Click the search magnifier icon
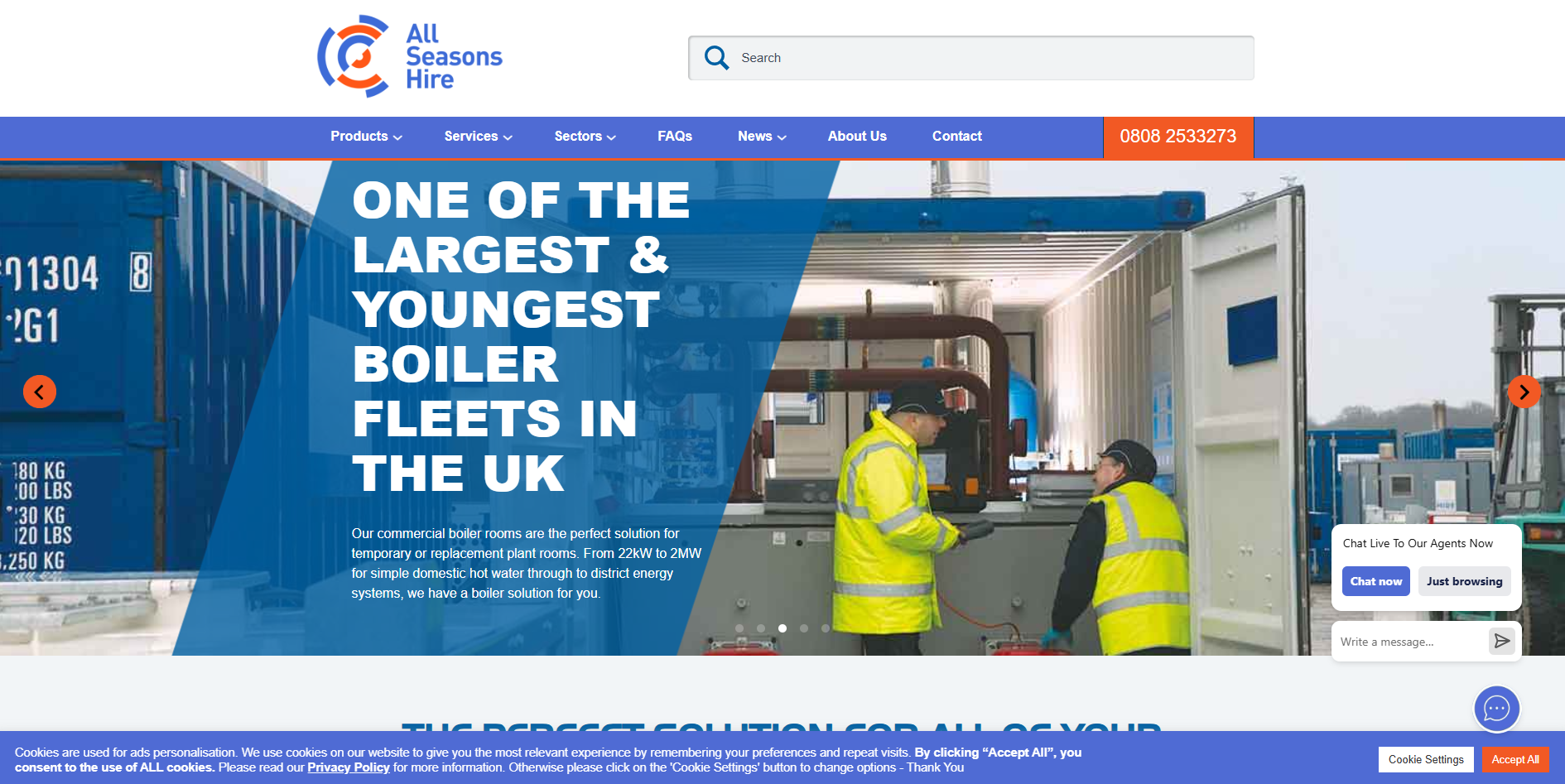The width and height of the screenshot is (1565, 784). [715, 57]
